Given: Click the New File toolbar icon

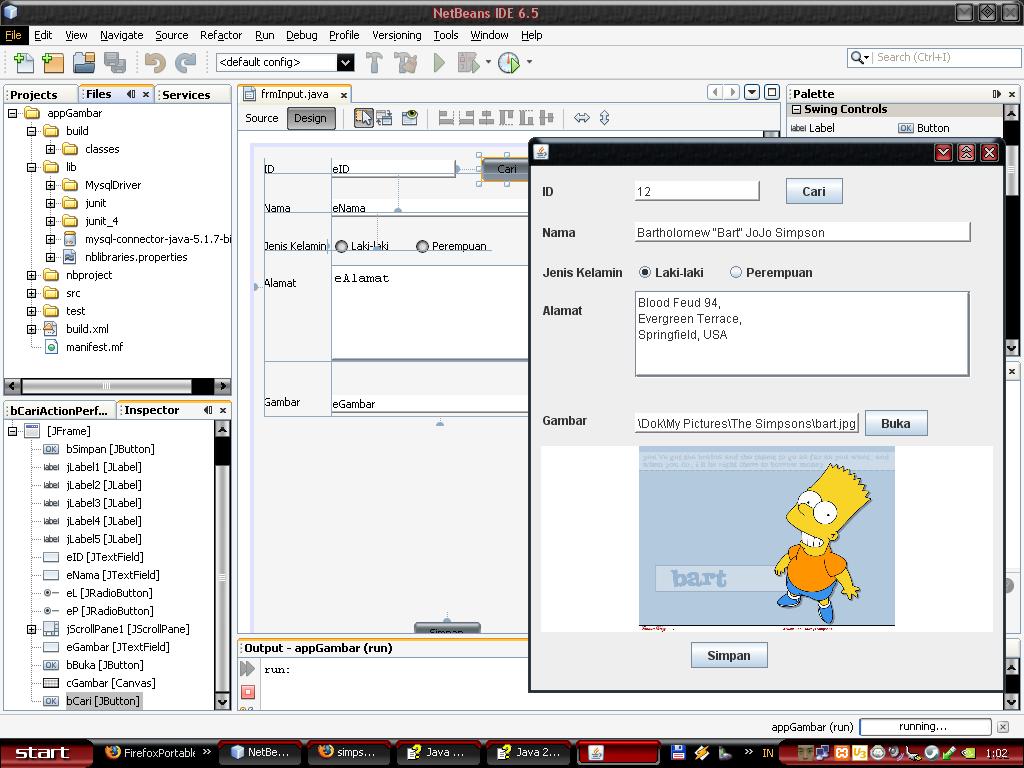Looking at the screenshot, I should point(24,62).
